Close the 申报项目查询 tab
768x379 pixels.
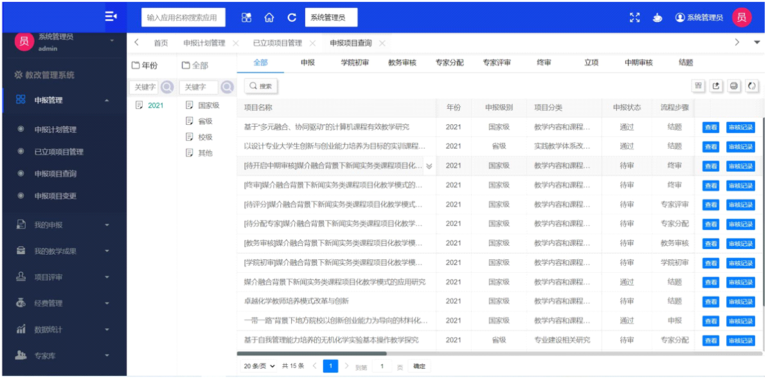tap(382, 43)
